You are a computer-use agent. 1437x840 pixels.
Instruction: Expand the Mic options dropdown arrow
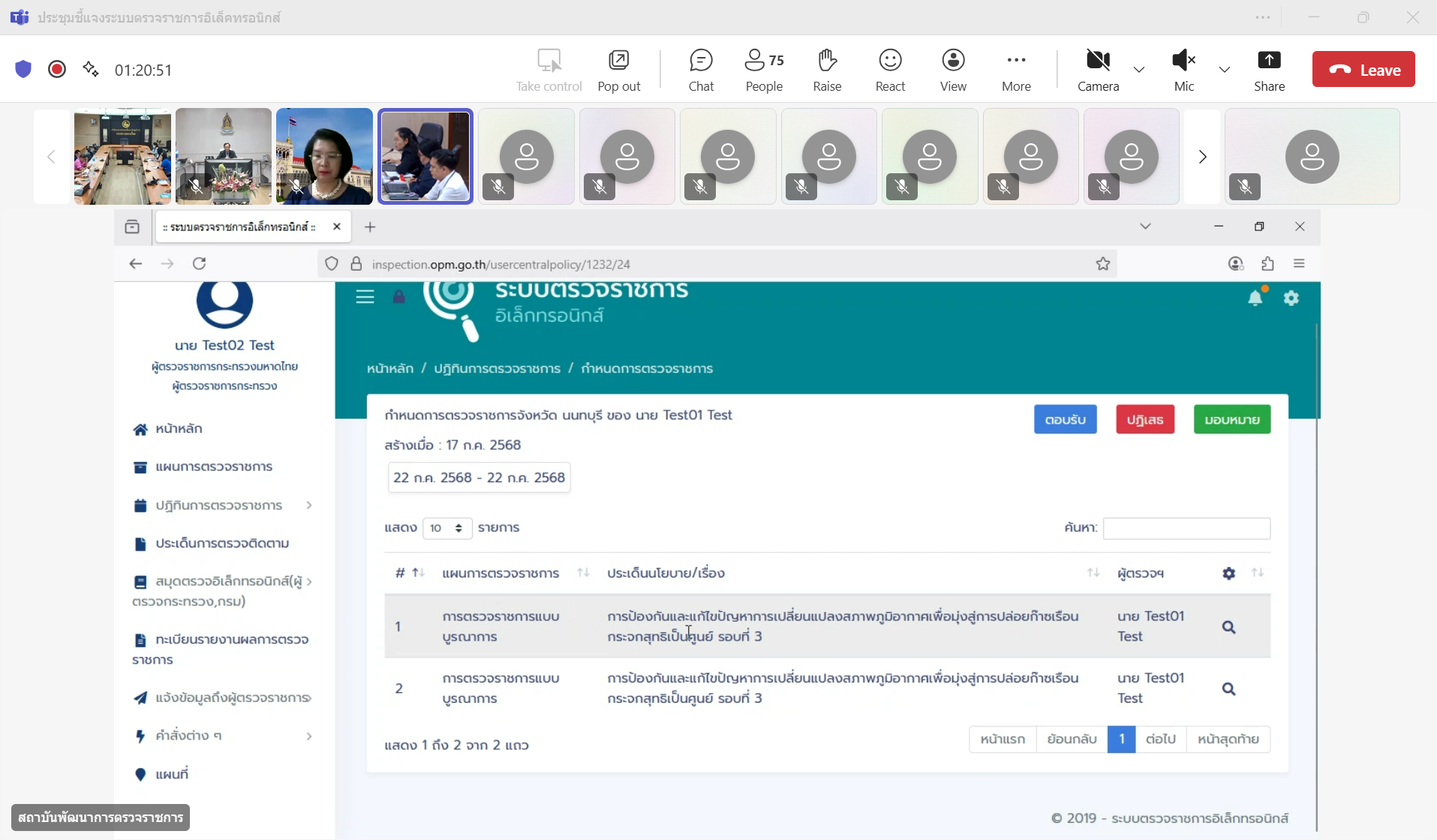[x=1225, y=70]
